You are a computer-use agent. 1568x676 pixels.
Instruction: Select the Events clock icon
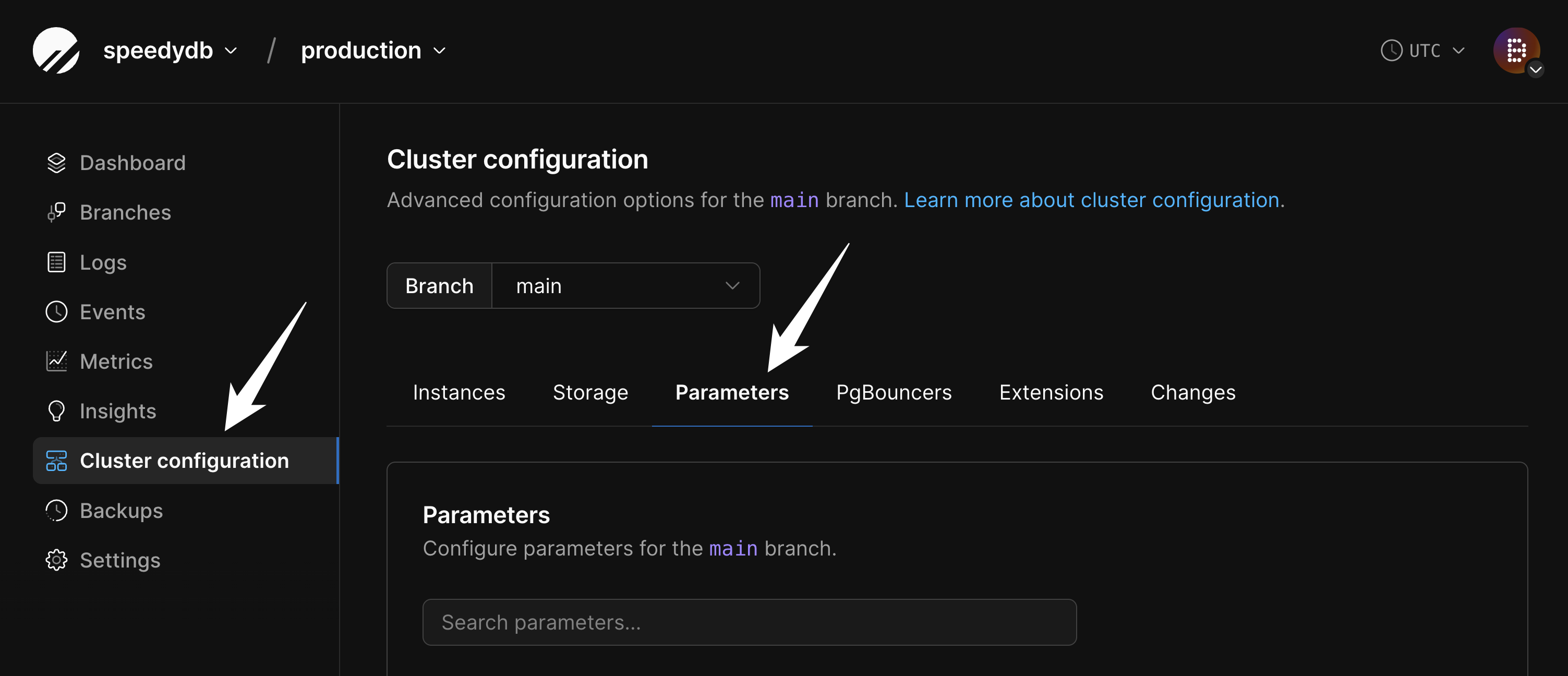click(56, 311)
